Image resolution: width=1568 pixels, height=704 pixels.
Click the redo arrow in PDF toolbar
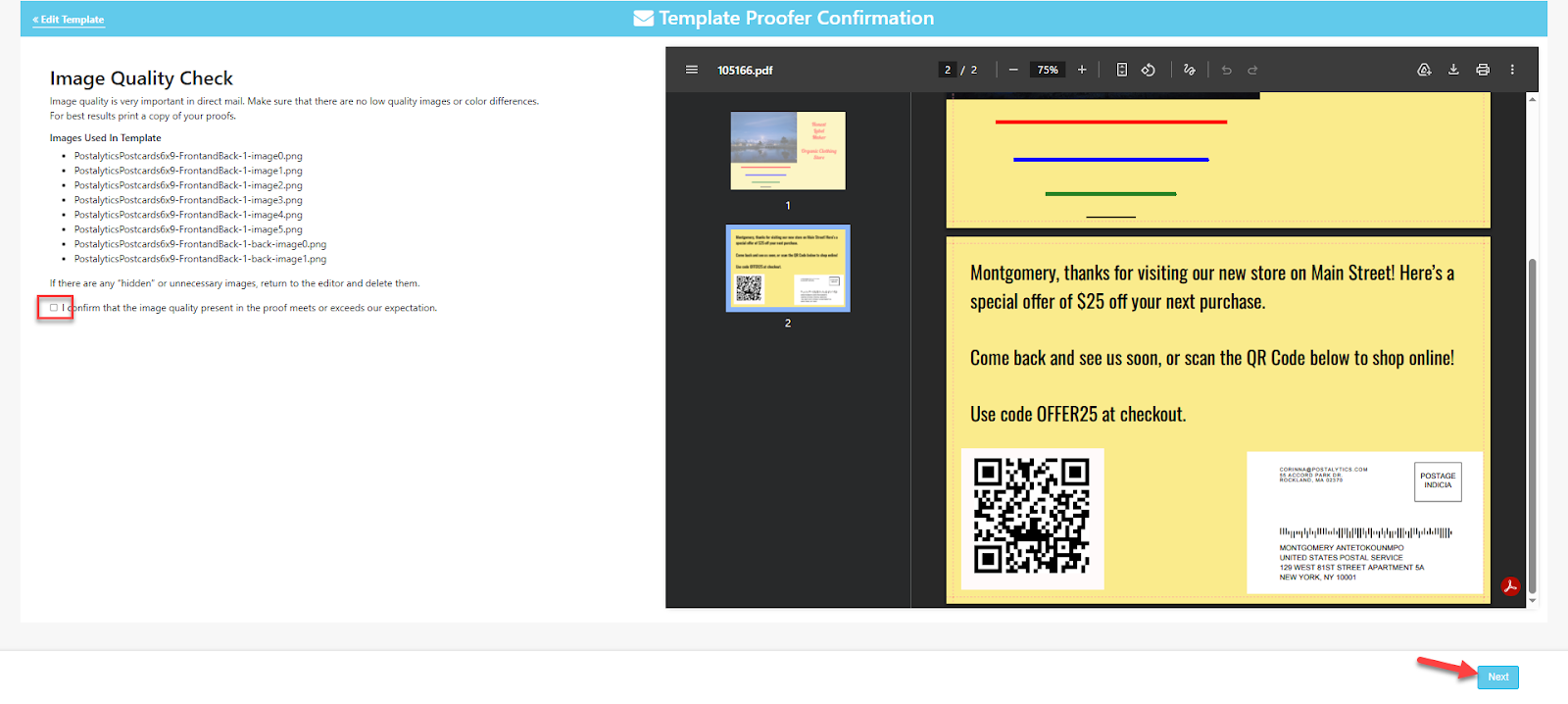click(1252, 70)
